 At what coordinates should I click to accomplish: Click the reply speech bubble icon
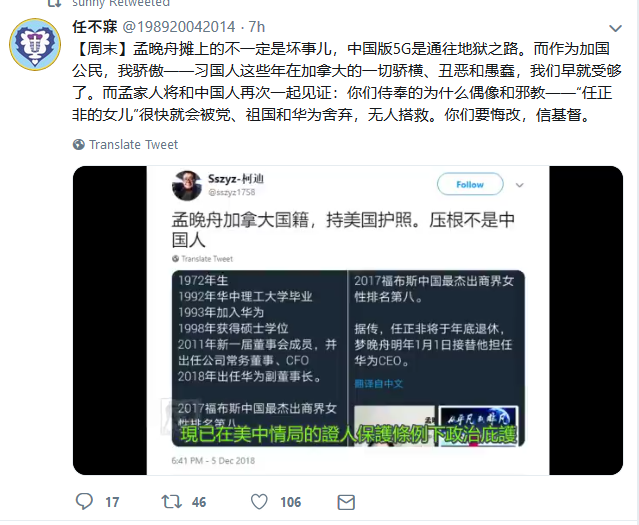[84, 501]
